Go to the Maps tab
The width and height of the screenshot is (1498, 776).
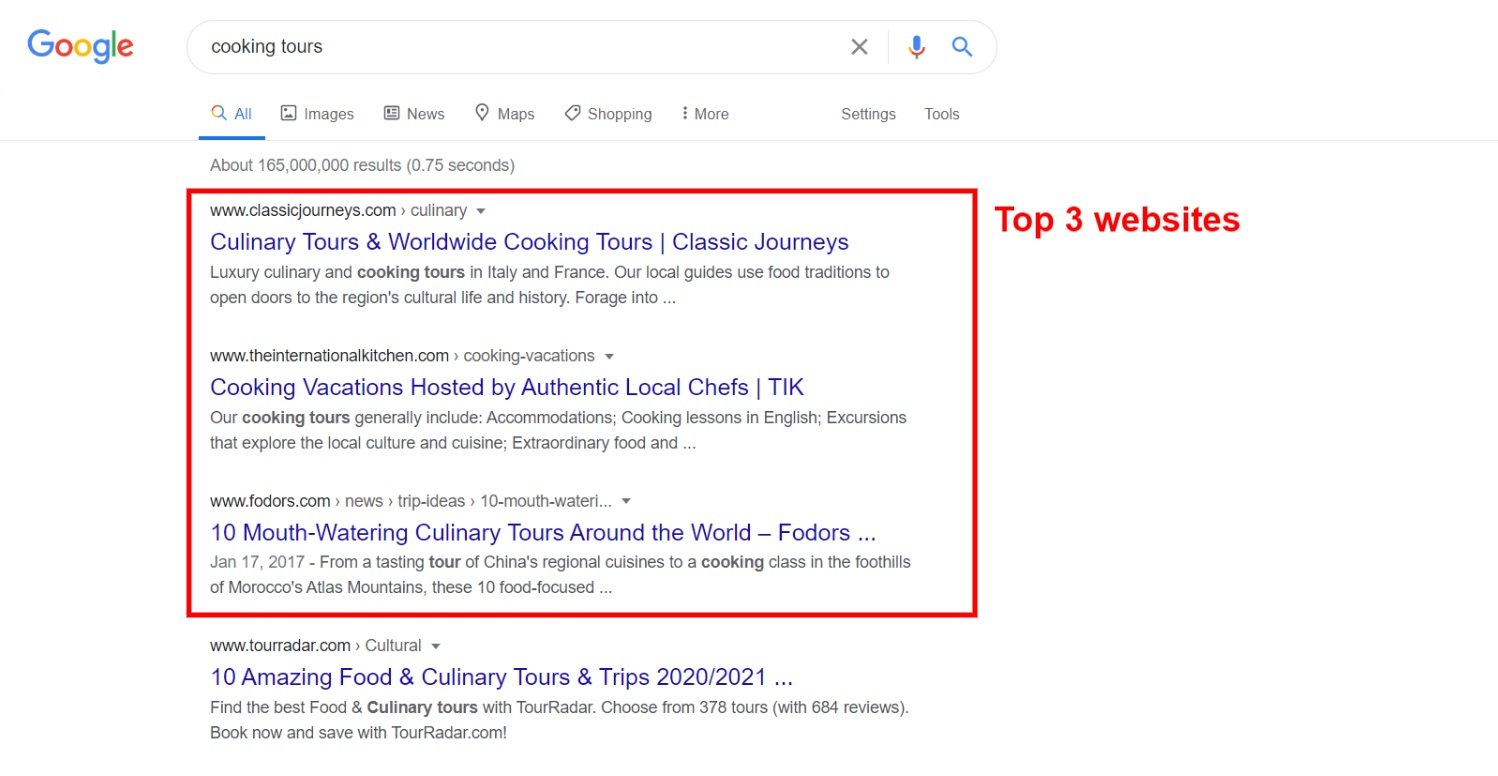[505, 114]
